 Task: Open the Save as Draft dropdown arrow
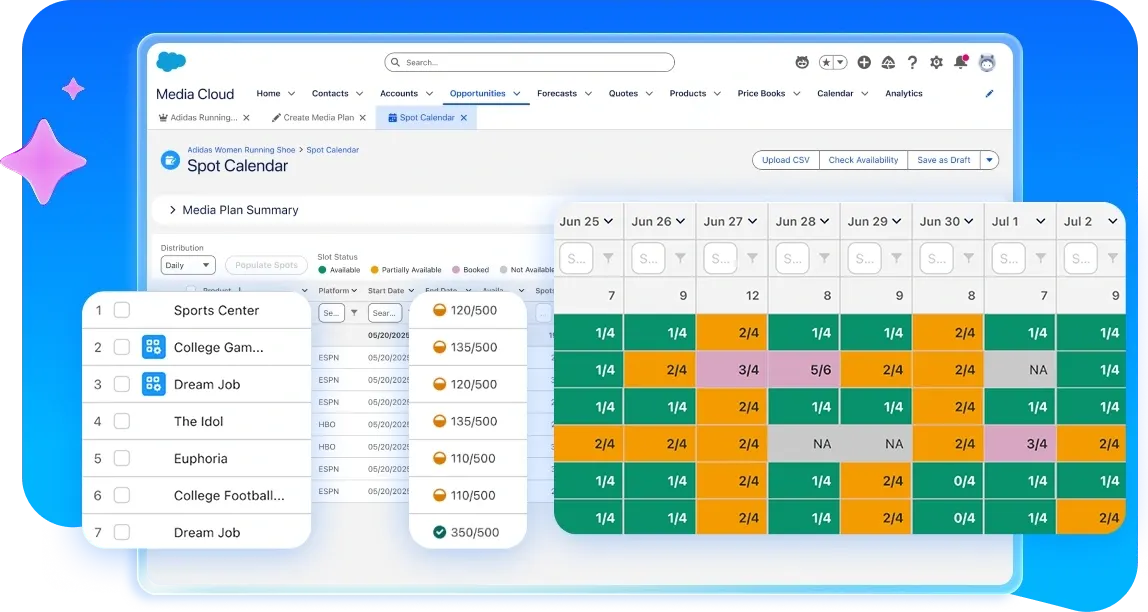click(x=989, y=160)
